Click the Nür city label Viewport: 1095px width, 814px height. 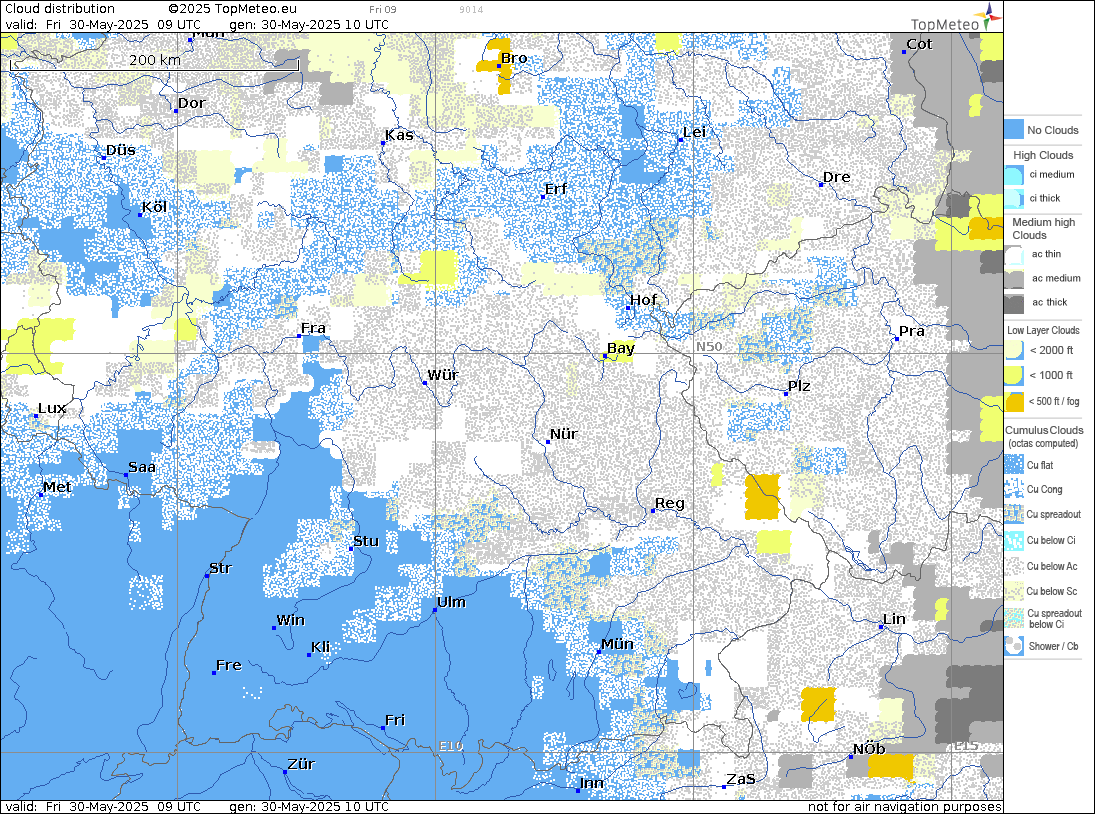564,434
